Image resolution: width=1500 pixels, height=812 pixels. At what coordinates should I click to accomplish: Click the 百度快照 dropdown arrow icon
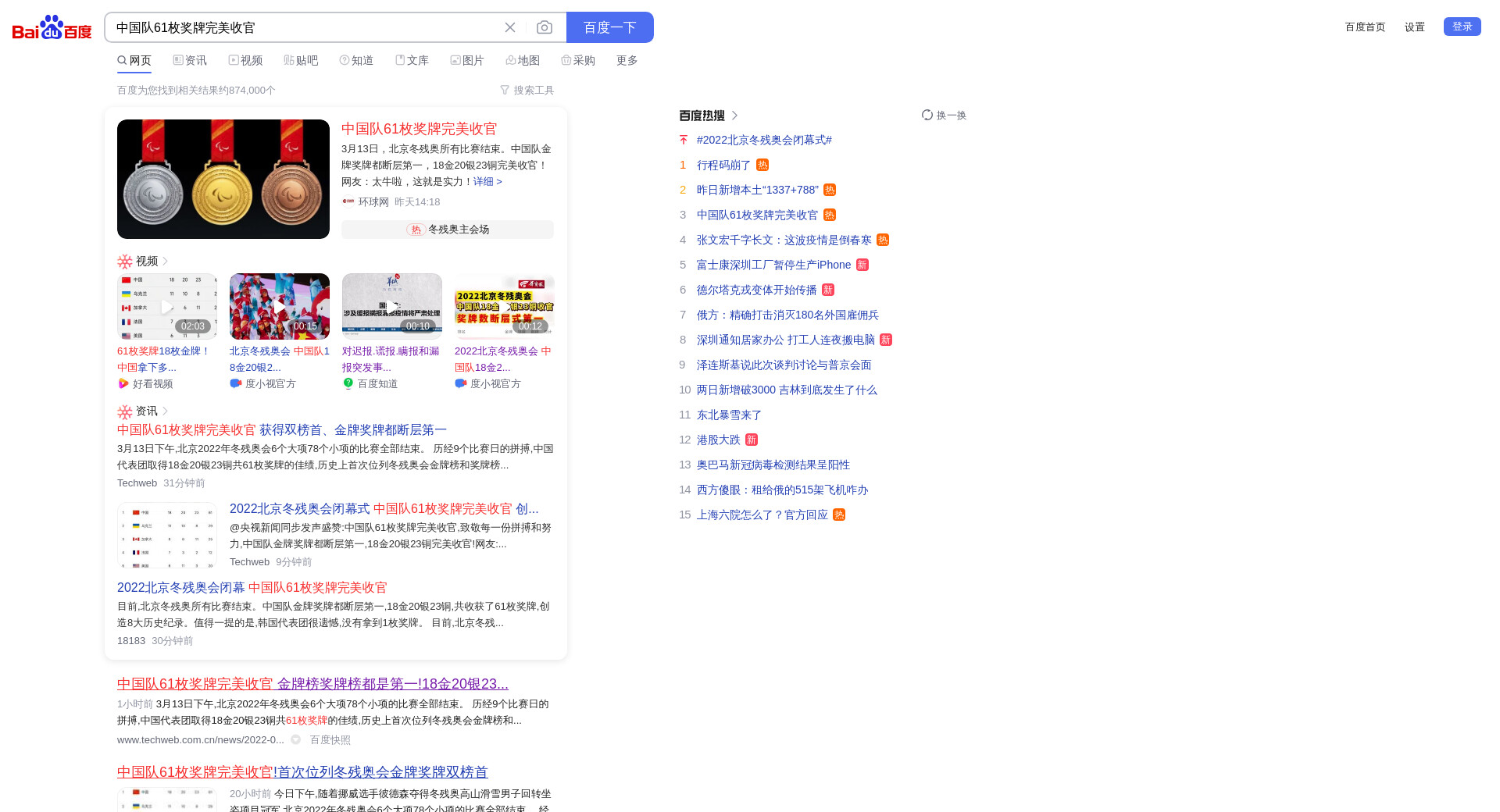tap(296, 739)
